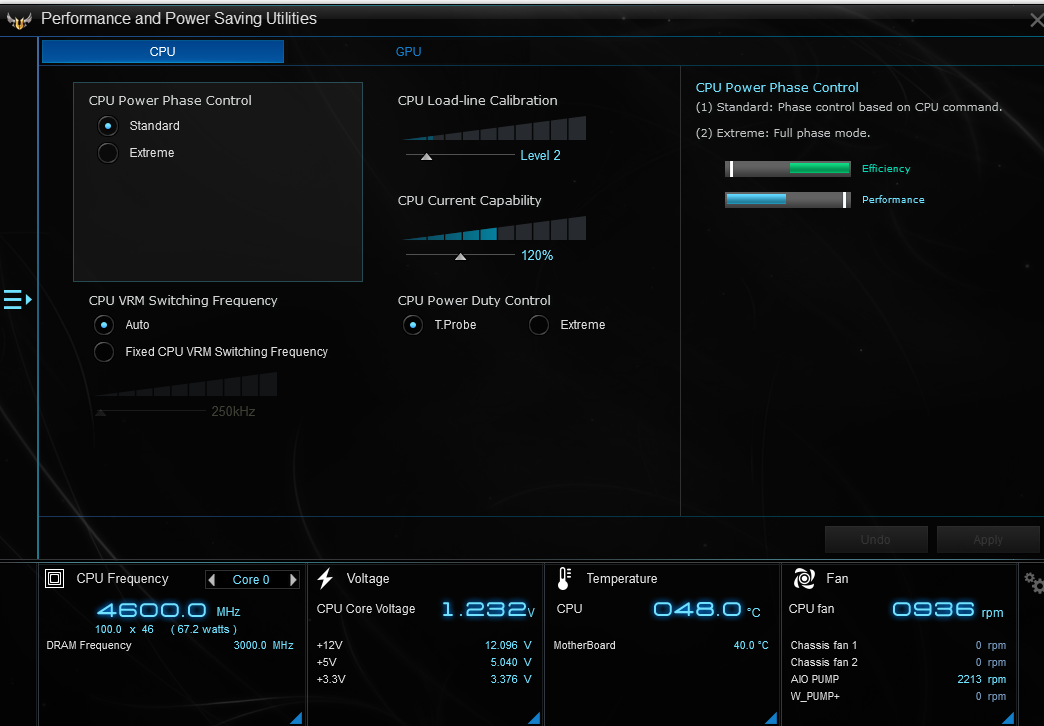Close the Performance and Power Saving window

[x=1036, y=20]
